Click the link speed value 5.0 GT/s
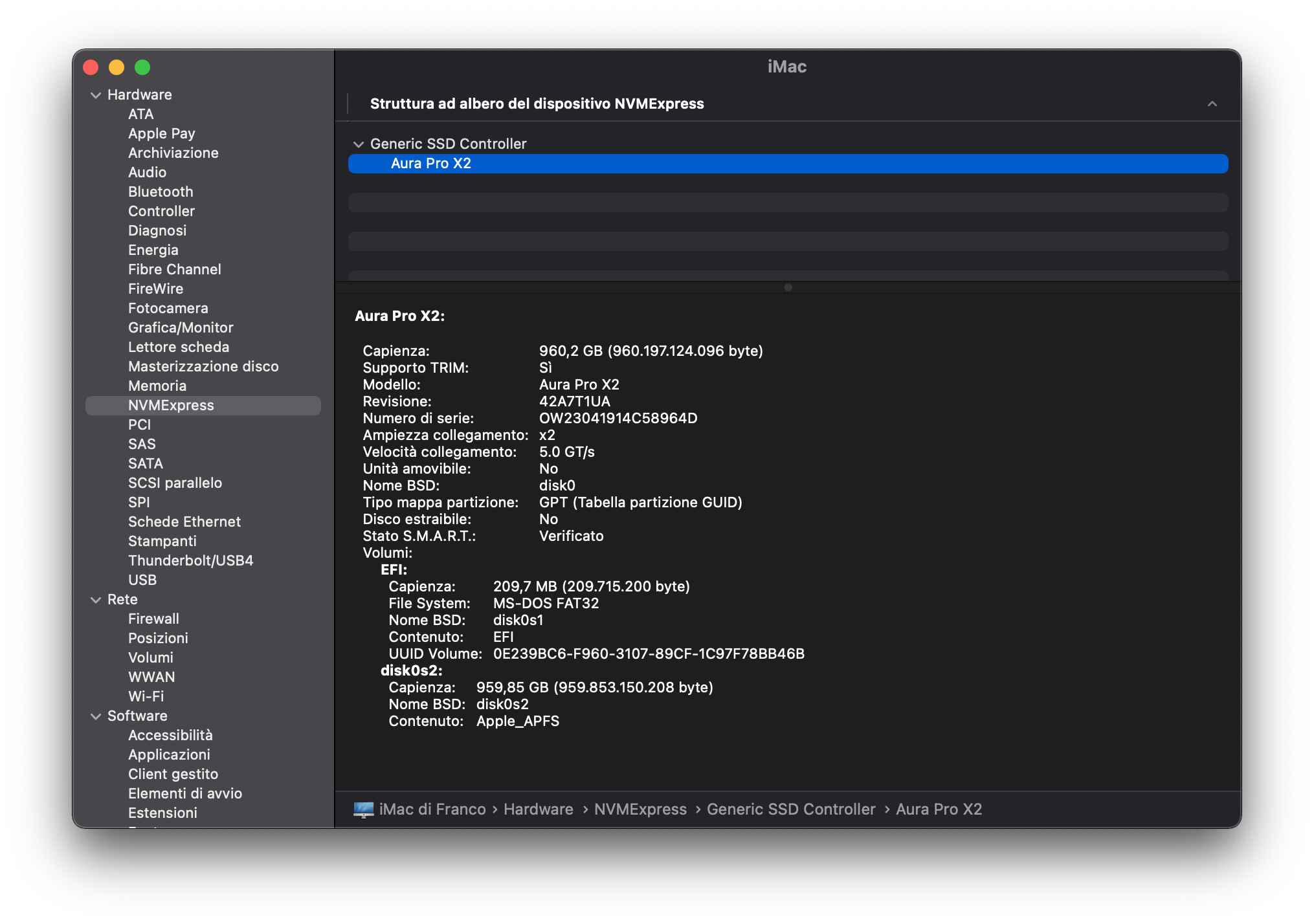Screen dimensions: 1314x924 coord(567,452)
